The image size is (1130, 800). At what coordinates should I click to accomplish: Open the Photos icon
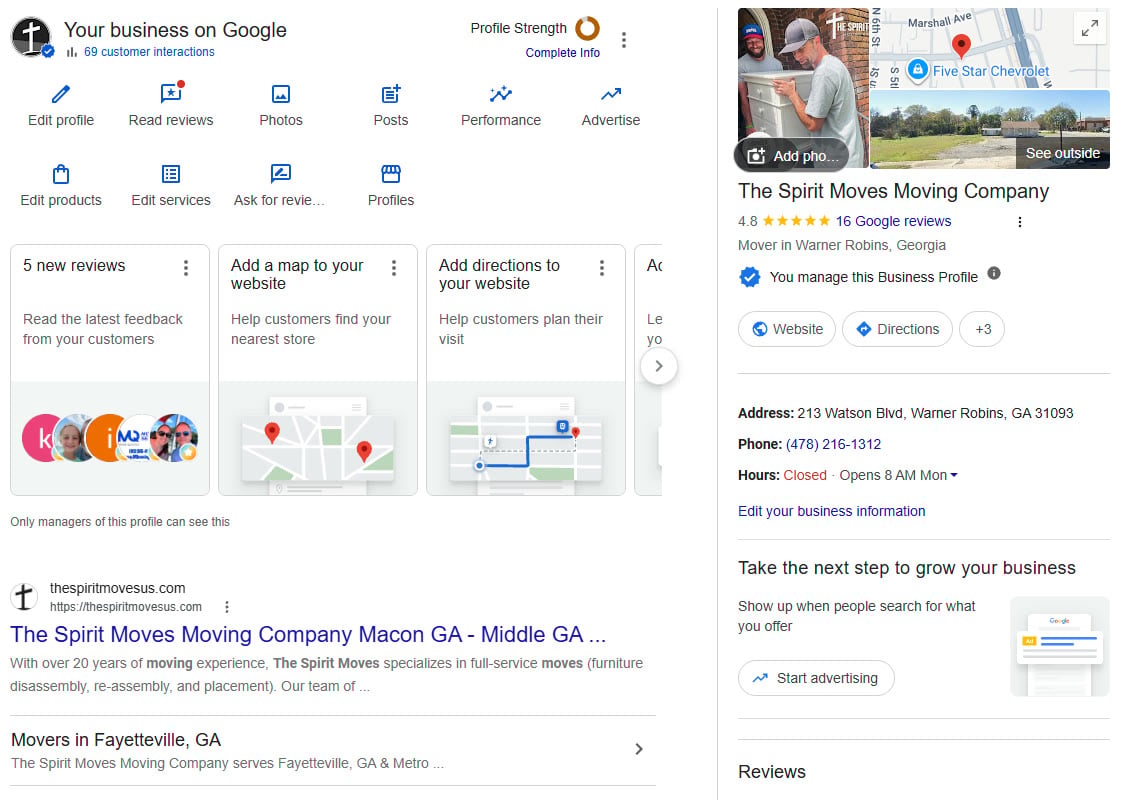[281, 94]
